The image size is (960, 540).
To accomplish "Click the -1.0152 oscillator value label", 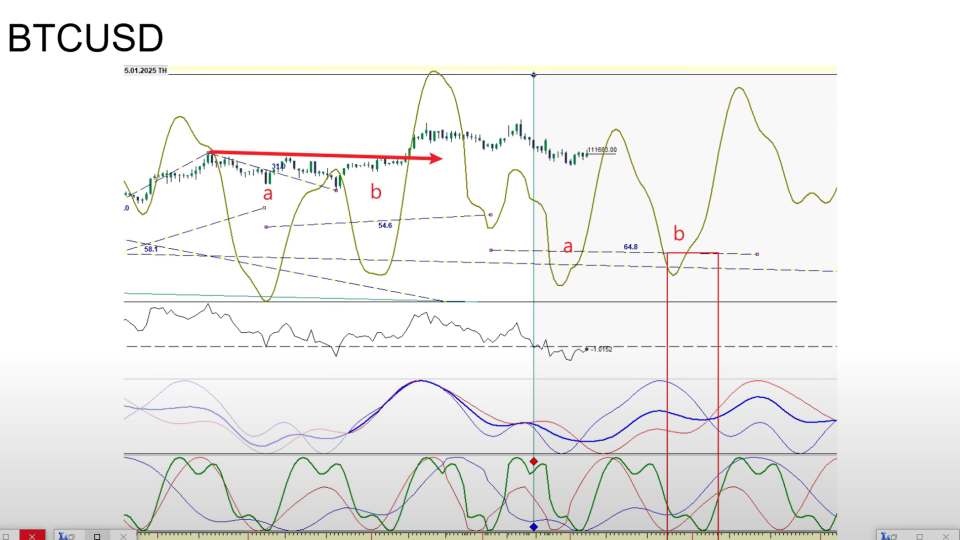I will tap(601, 349).
